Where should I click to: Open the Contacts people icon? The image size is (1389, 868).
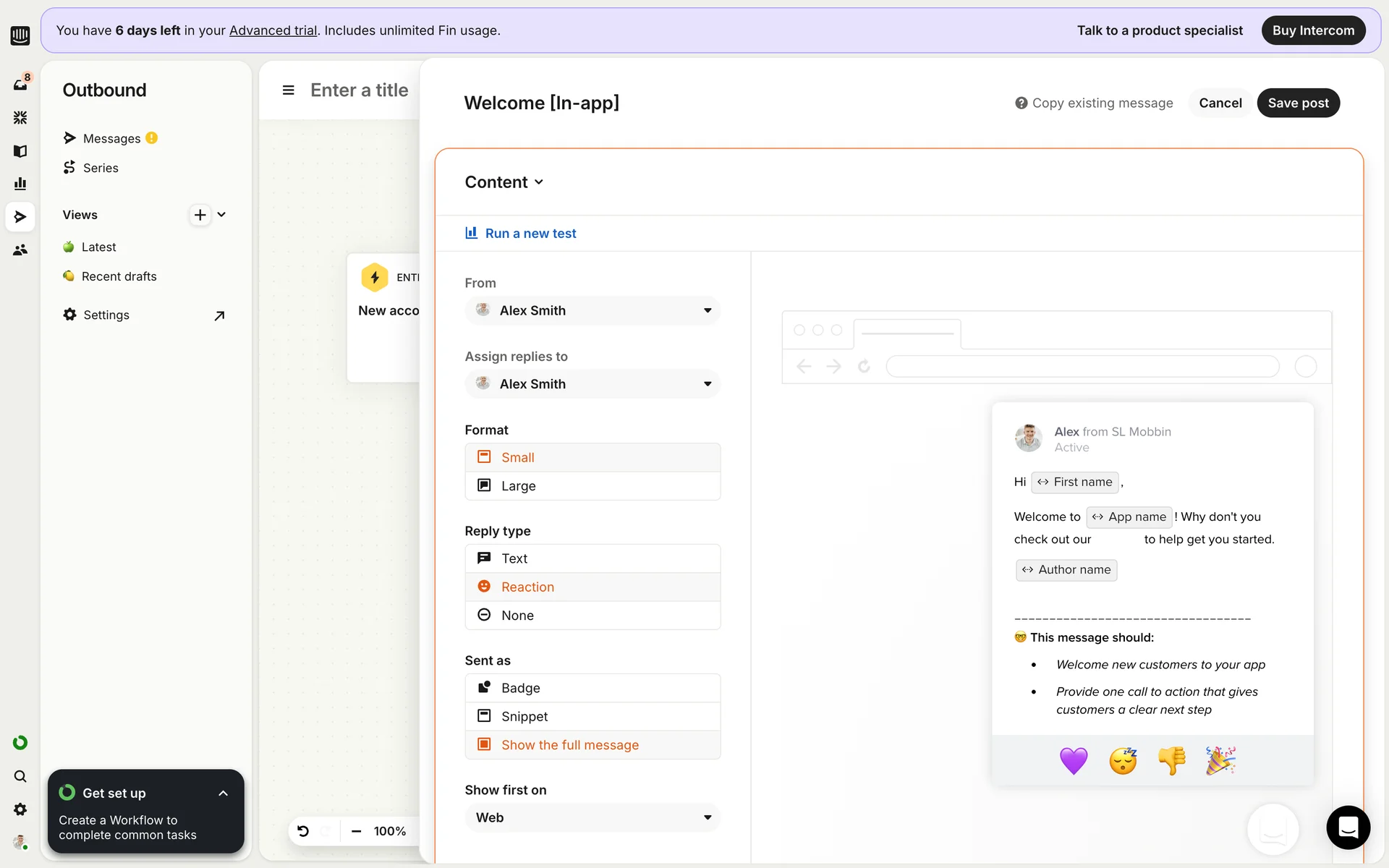20,250
